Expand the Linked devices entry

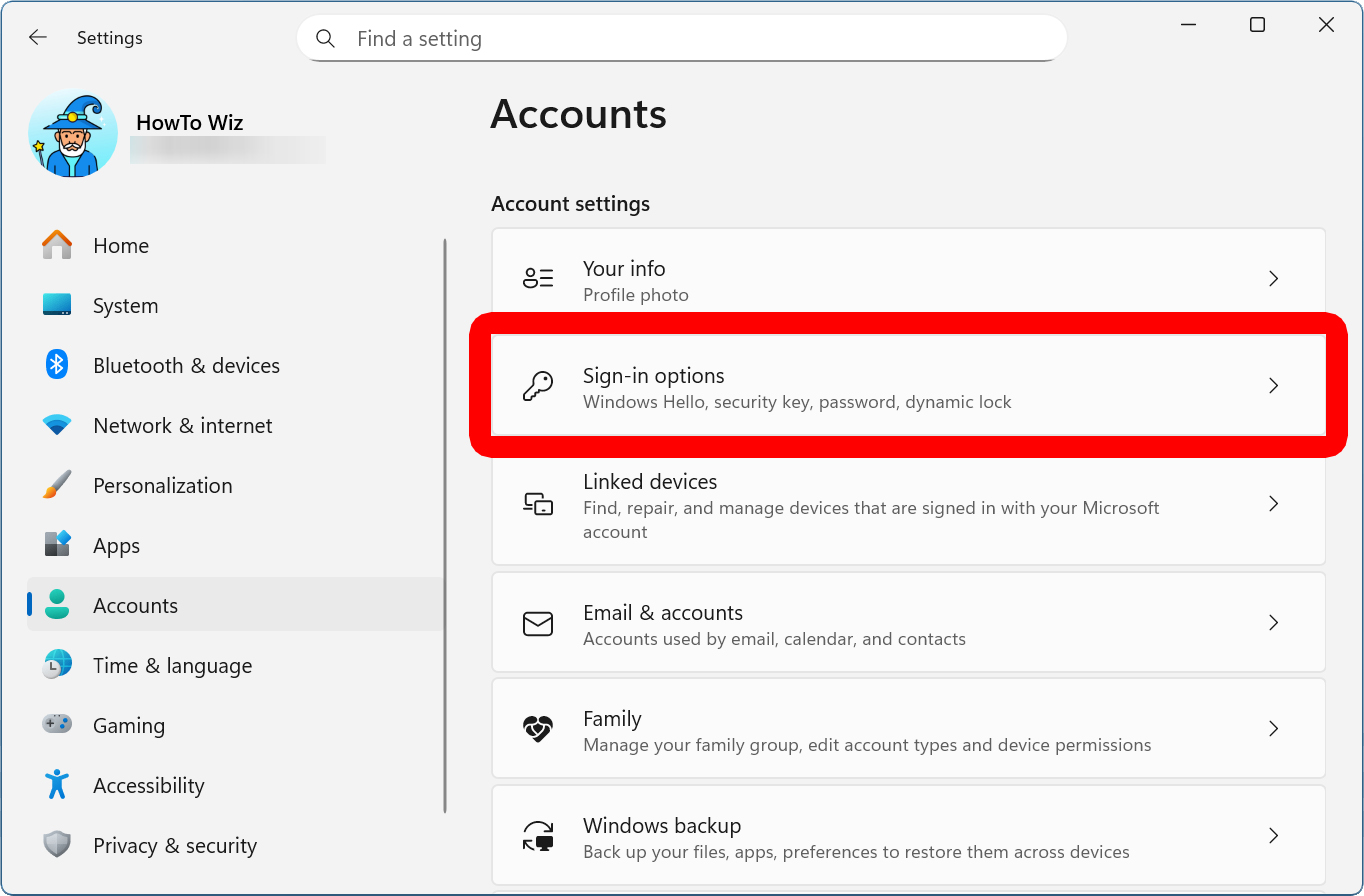(x=908, y=505)
